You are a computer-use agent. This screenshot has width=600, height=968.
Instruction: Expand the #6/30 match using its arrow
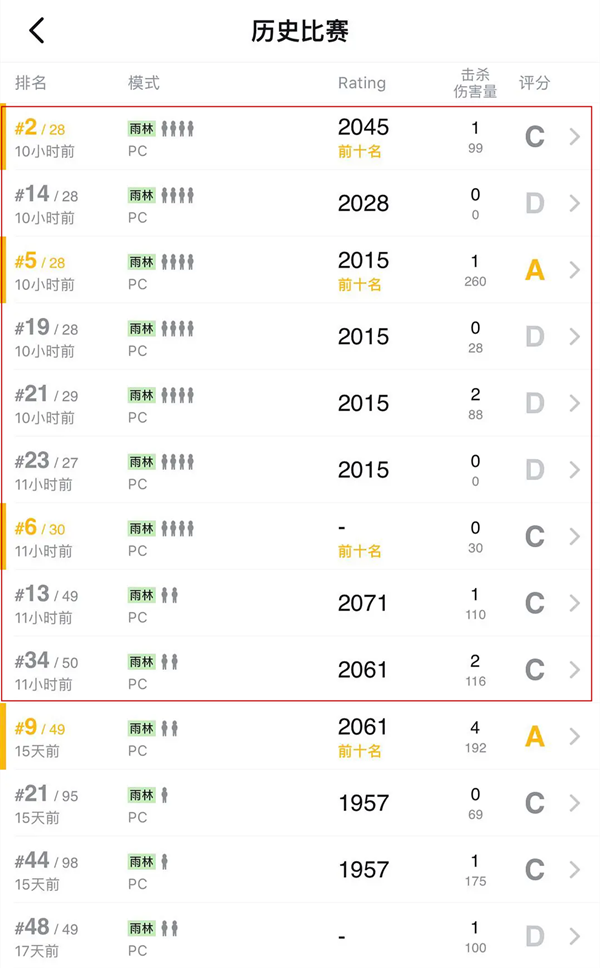(x=574, y=537)
